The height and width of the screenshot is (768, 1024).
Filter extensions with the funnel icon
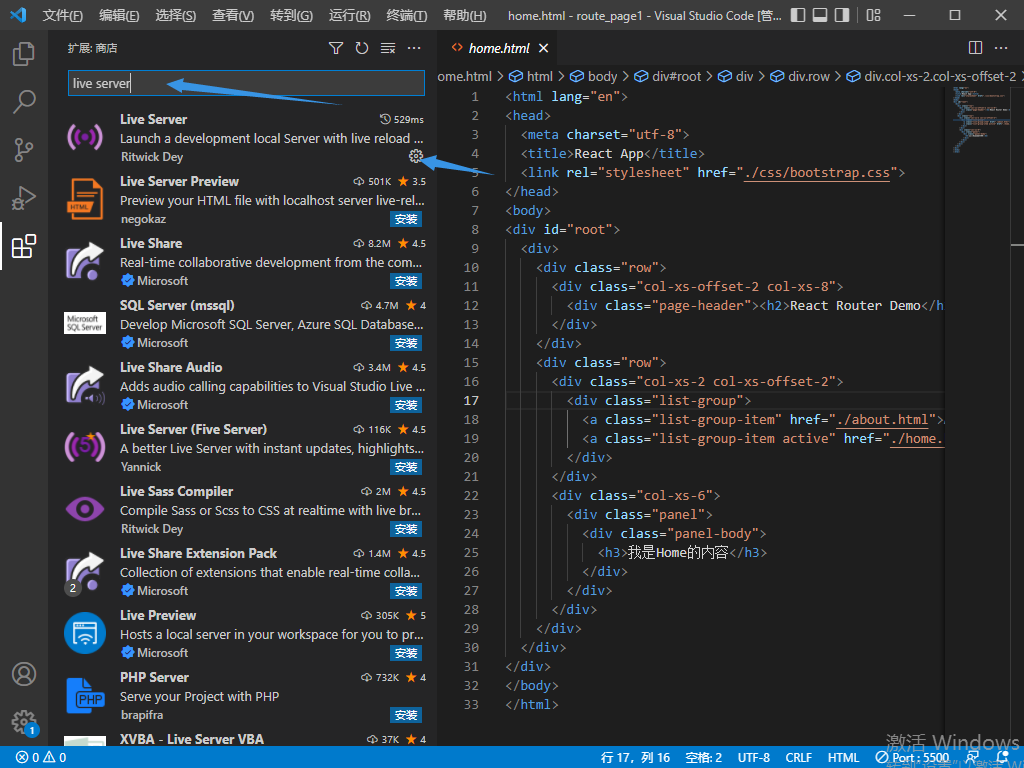(336, 48)
